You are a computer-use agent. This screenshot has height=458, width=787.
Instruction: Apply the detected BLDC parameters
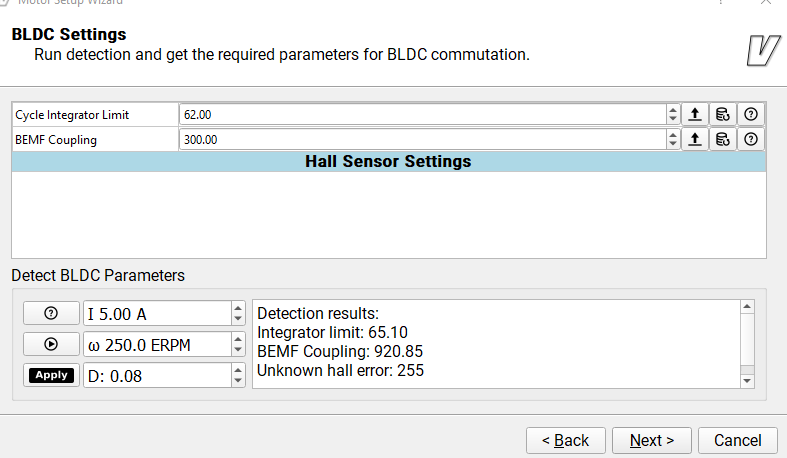[x=51, y=375]
